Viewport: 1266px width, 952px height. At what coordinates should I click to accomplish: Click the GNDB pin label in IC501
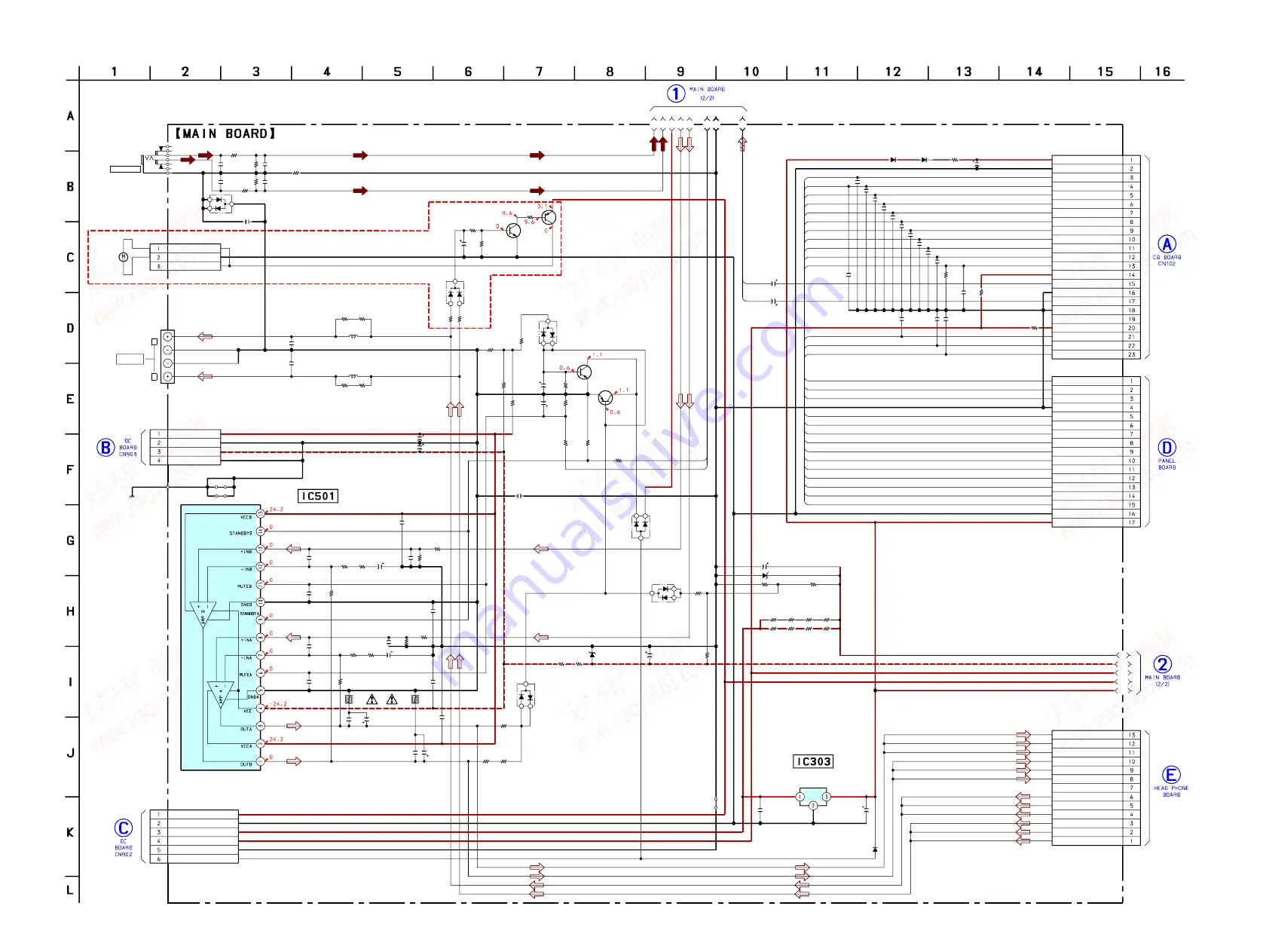click(246, 605)
